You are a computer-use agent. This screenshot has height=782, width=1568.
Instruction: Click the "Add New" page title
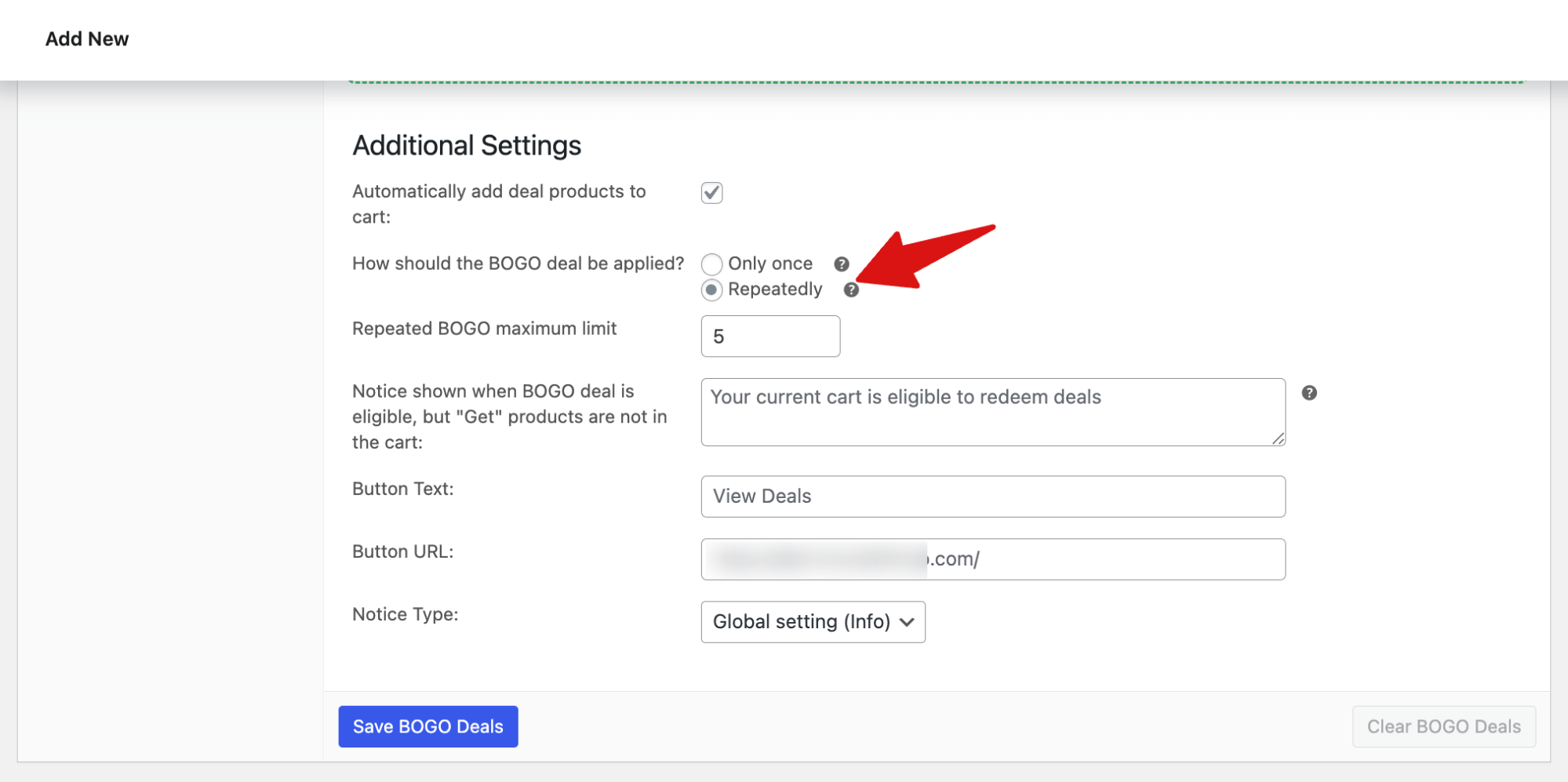86,38
